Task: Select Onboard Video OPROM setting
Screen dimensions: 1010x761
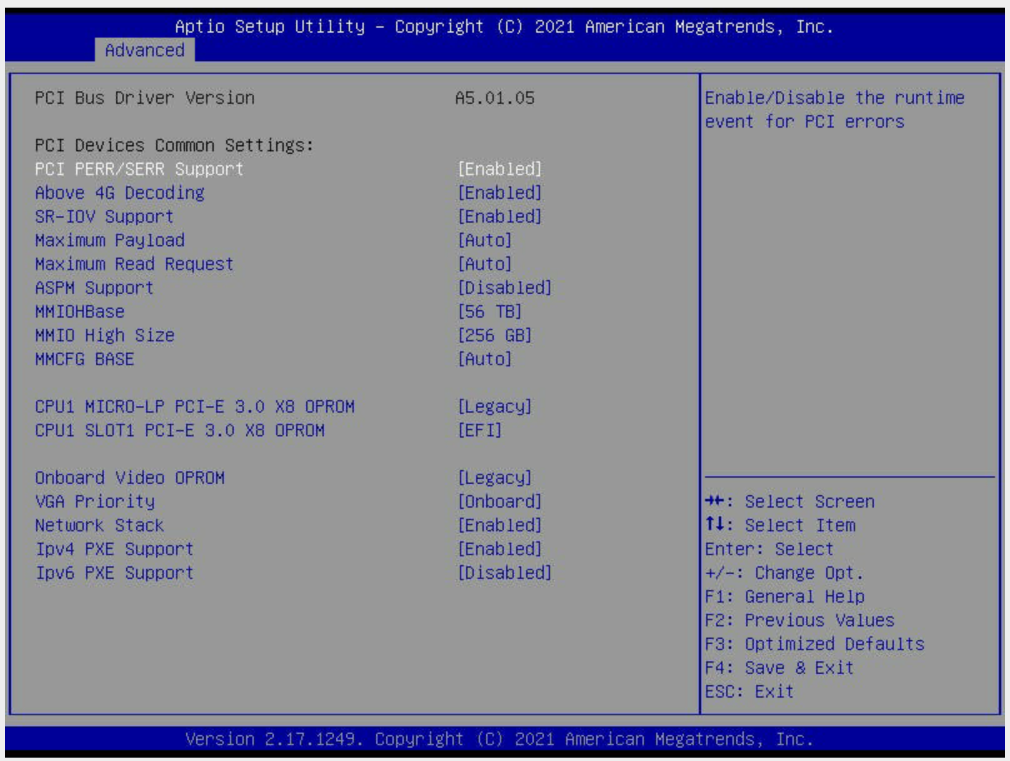Action: [x=129, y=478]
